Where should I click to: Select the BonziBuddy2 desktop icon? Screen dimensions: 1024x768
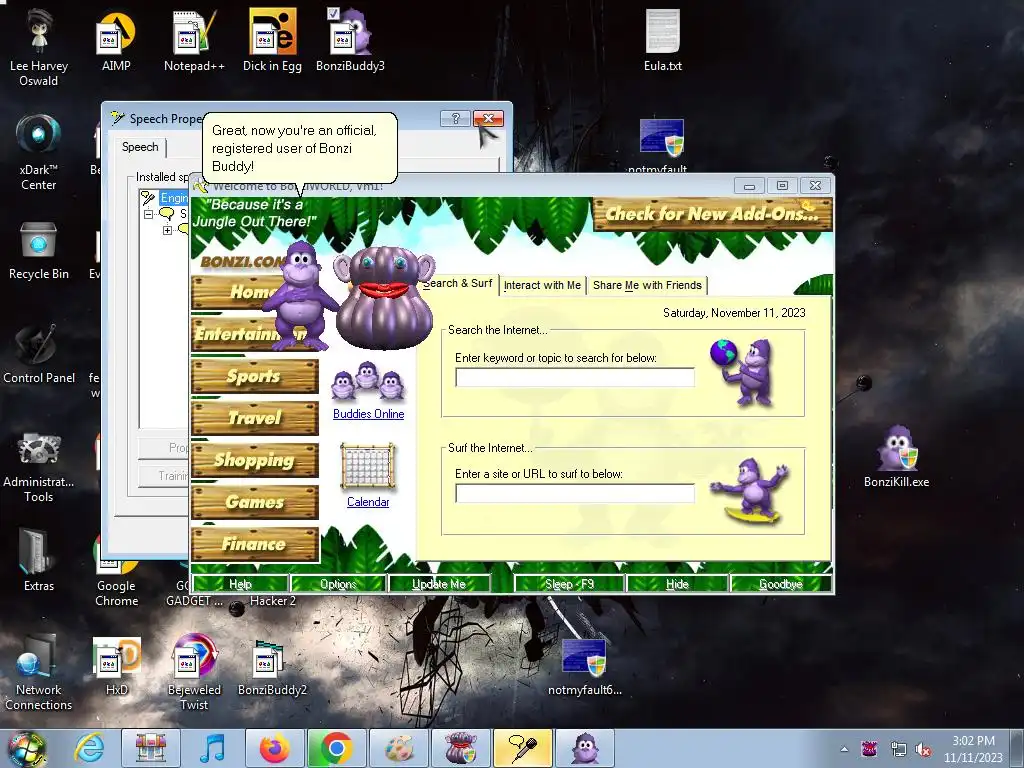272,666
